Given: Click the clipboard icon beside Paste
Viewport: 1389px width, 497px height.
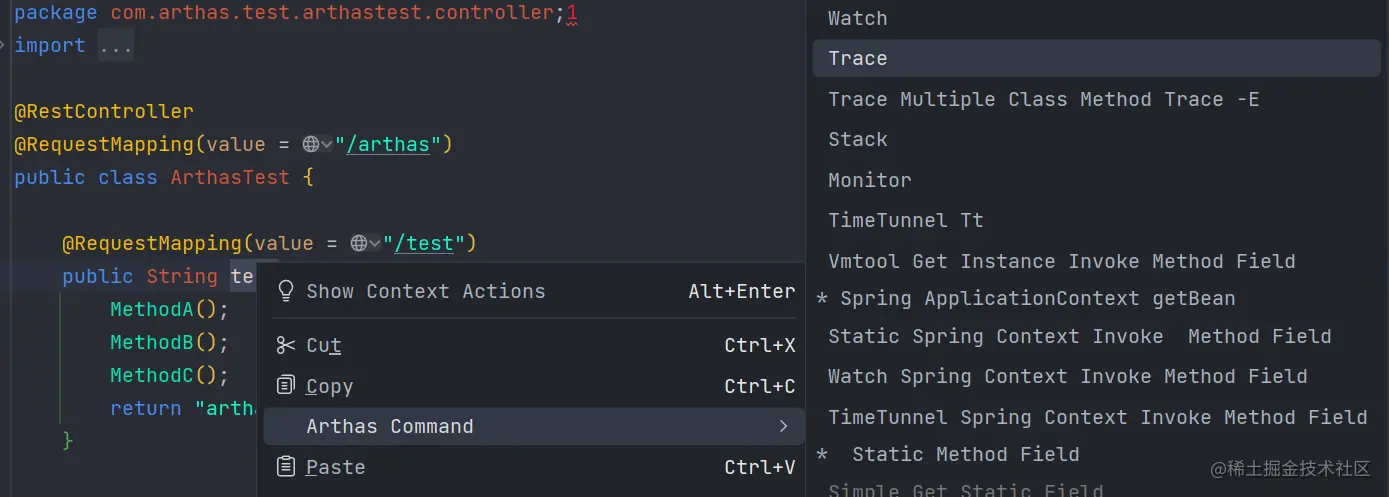Looking at the screenshot, I should (286, 466).
